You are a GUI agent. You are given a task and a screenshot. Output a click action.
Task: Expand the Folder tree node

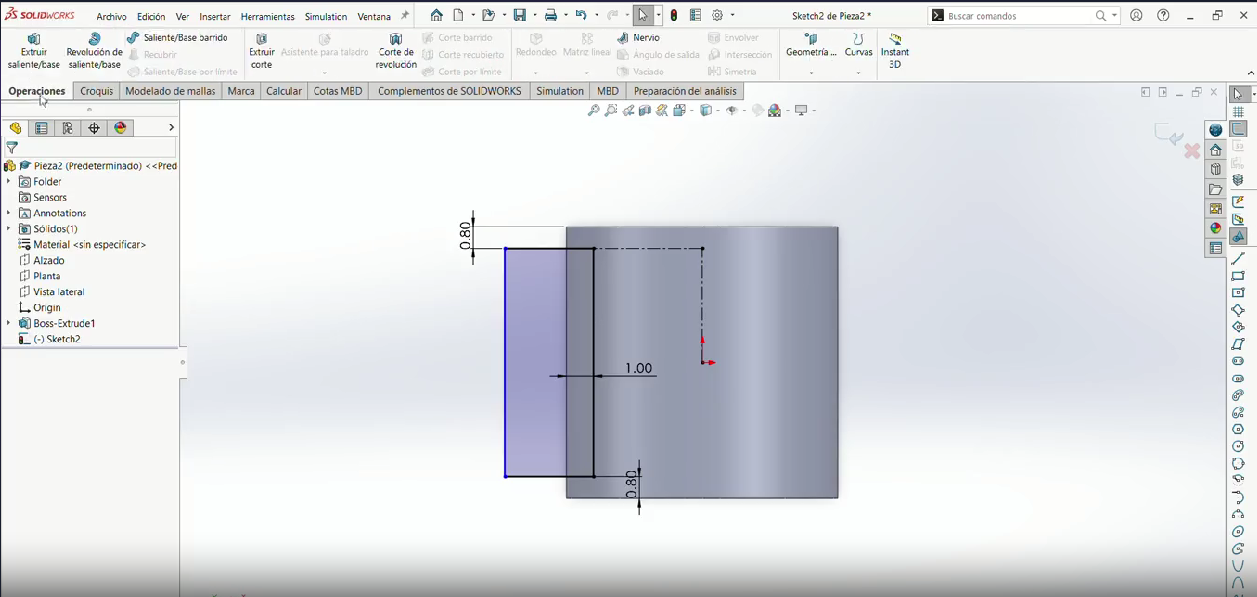(x=9, y=182)
